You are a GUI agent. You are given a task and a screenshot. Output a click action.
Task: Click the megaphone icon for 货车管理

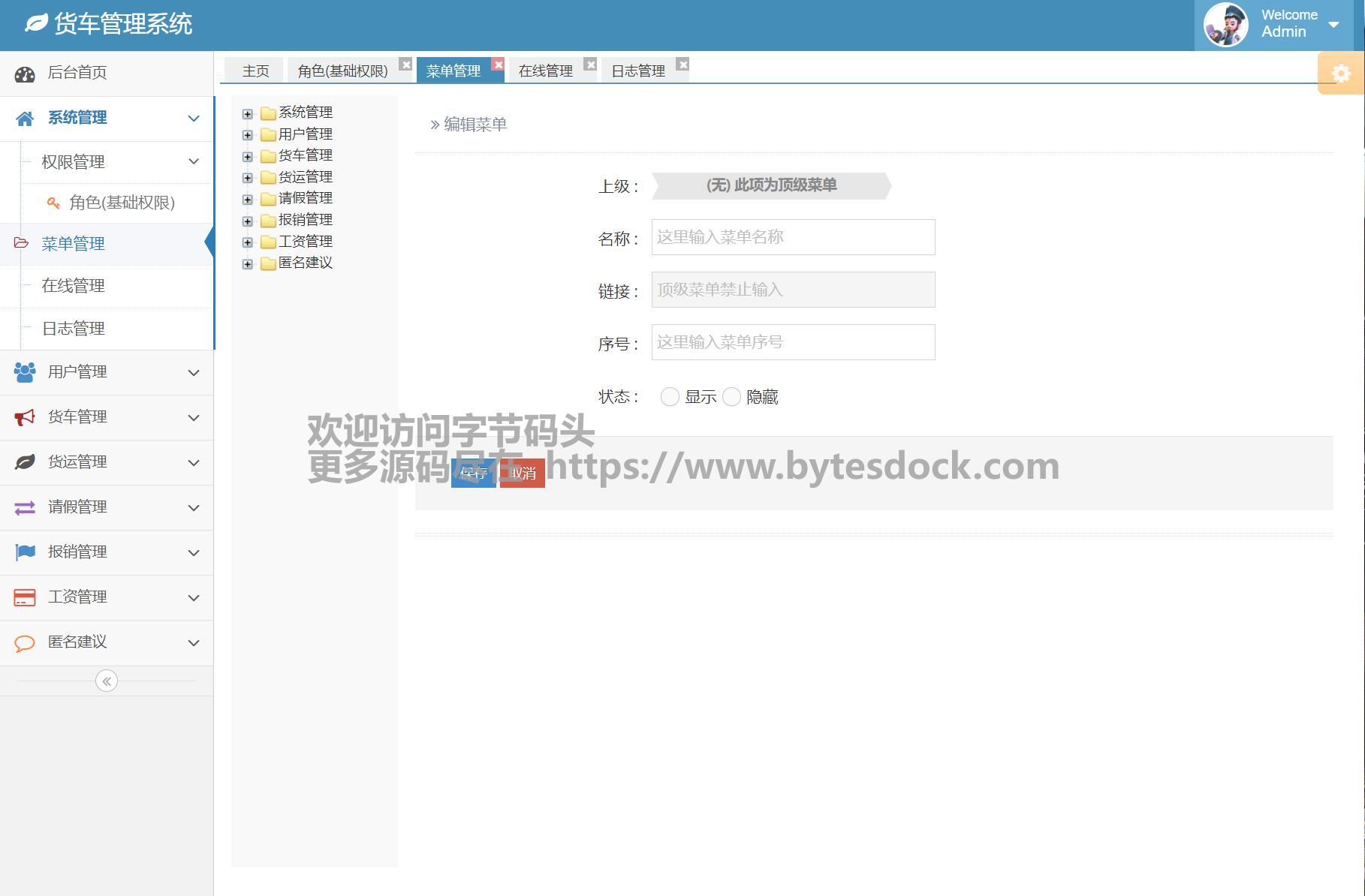point(25,417)
